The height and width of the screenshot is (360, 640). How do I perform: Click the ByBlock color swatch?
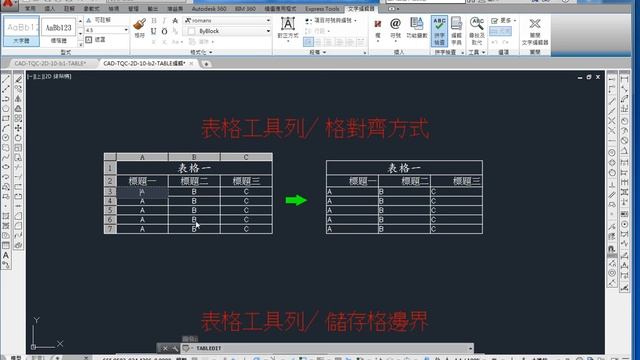coord(191,31)
